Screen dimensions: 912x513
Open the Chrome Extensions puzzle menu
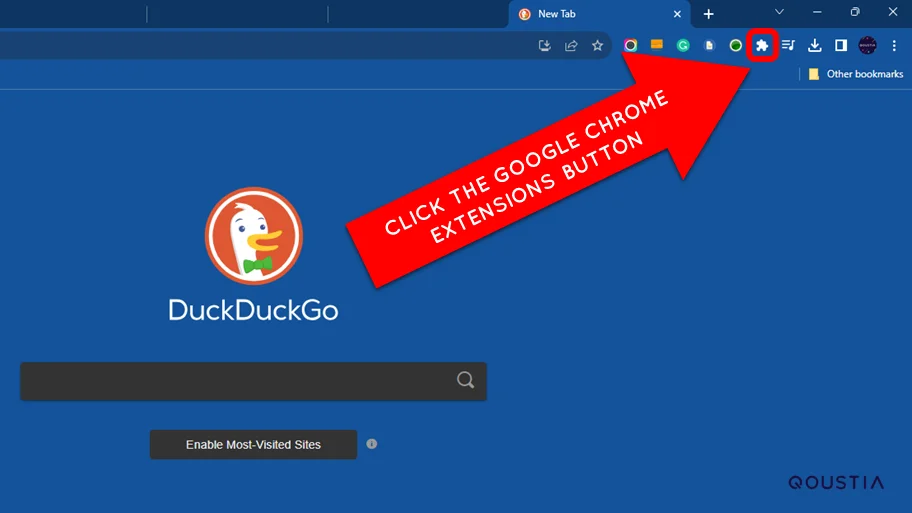coord(762,45)
